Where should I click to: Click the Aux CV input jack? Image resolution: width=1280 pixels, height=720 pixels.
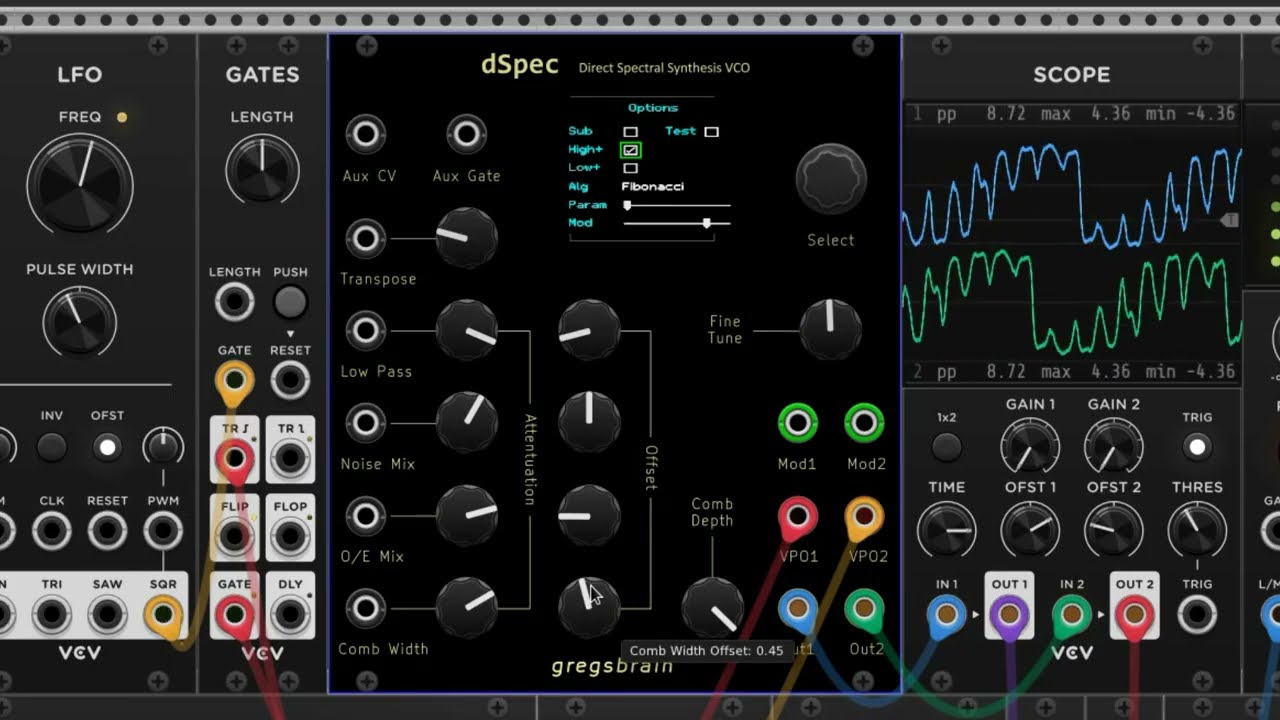point(366,134)
